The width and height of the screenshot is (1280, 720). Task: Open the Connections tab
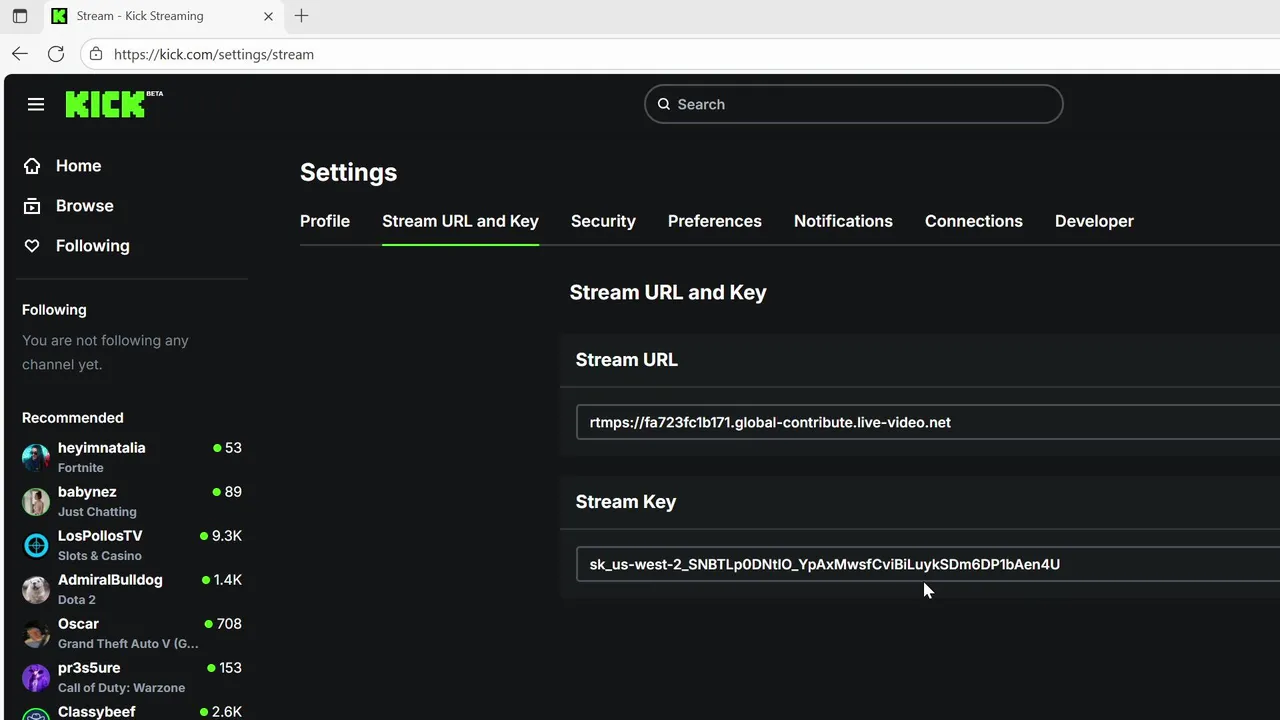(974, 221)
